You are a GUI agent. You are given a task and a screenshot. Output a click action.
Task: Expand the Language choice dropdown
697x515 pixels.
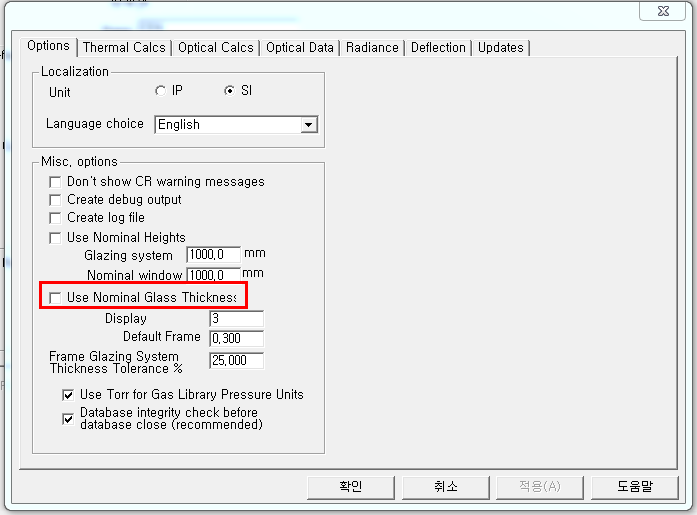[309, 125]
